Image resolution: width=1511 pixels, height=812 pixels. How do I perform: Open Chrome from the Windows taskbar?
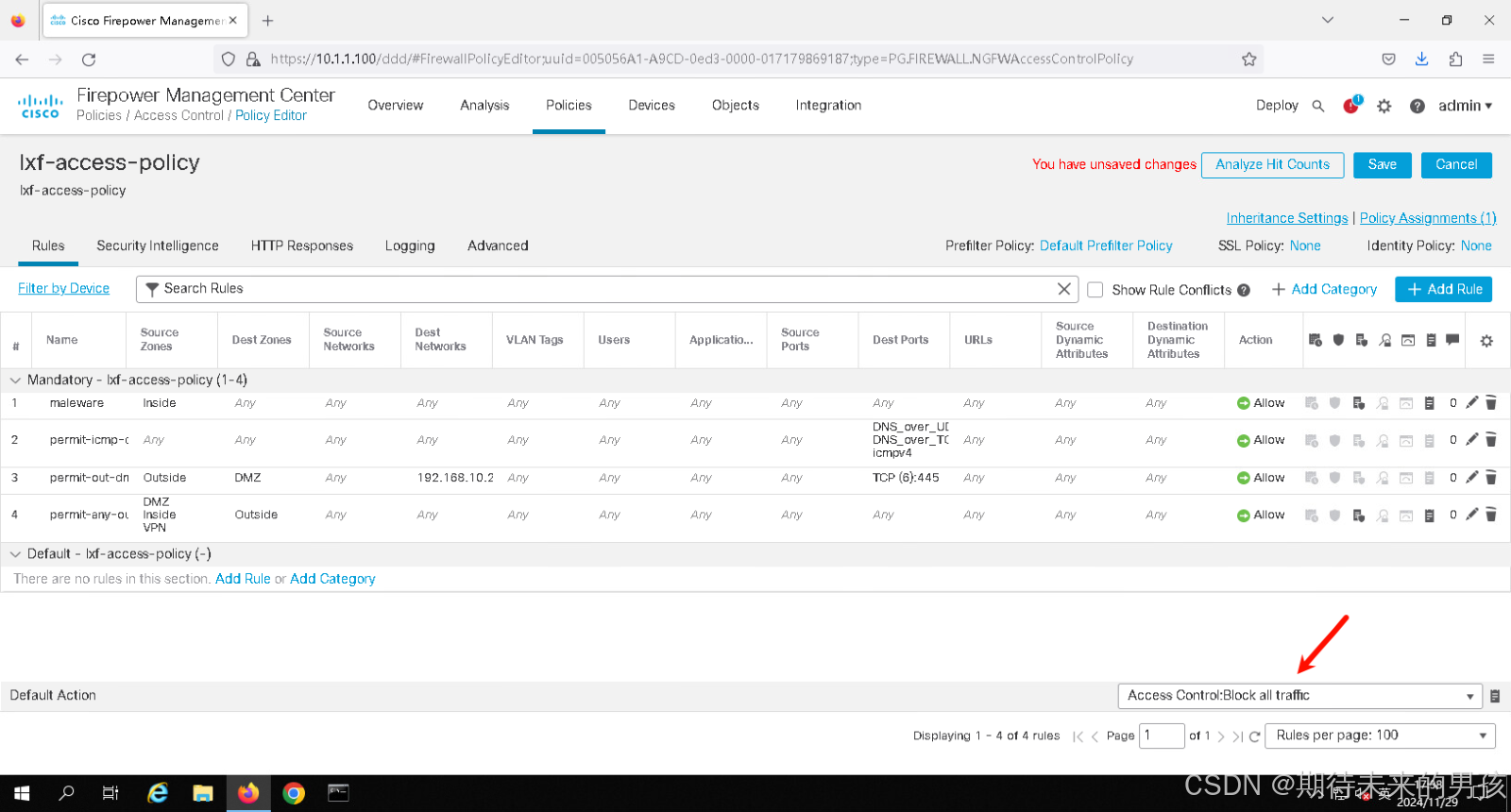click(x=294, y=793)
